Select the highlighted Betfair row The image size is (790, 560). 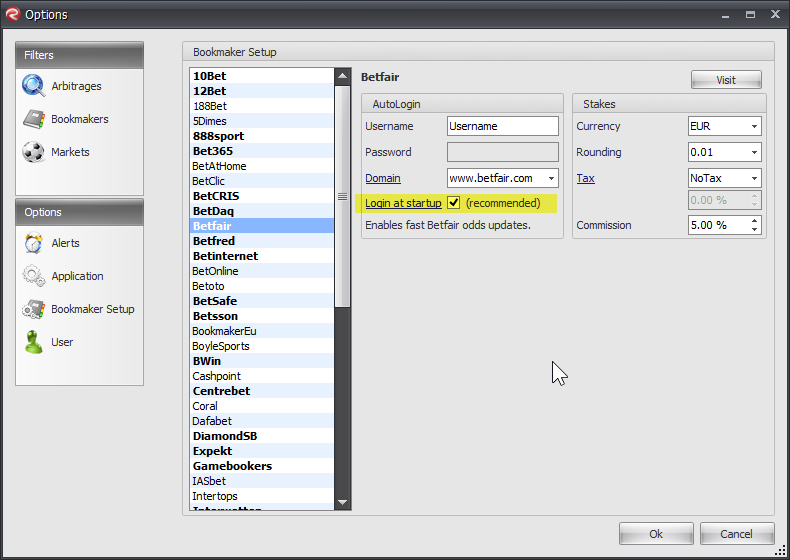(x=262, y=226)
